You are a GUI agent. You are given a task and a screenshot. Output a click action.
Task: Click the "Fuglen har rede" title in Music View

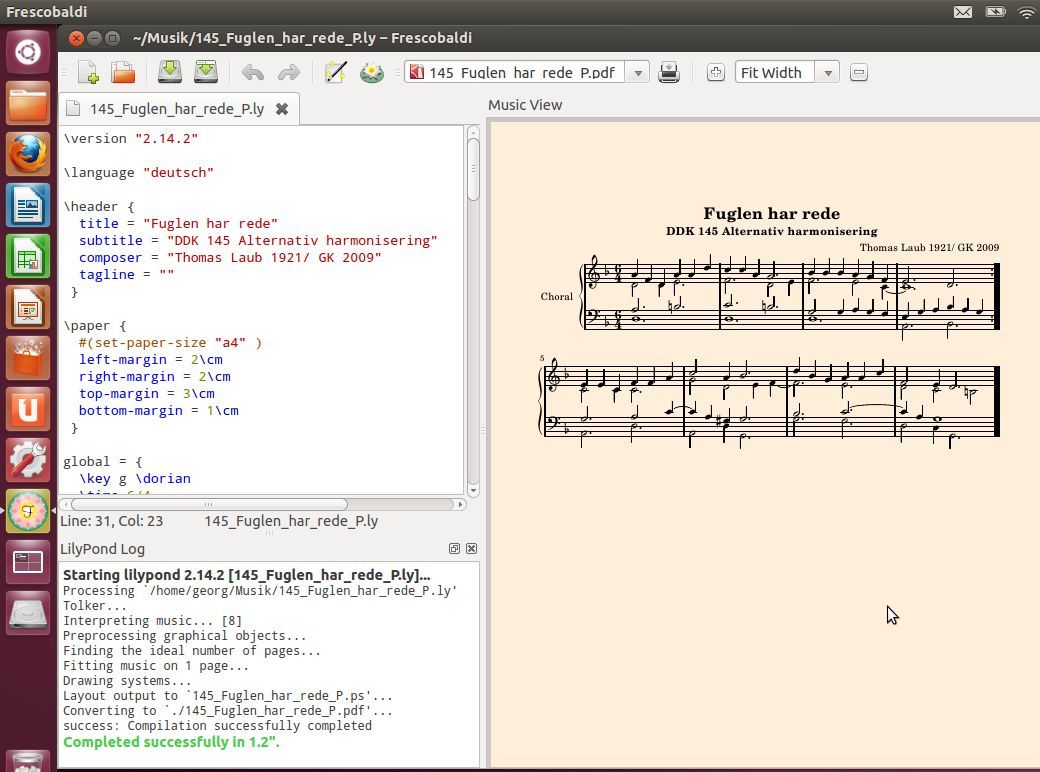coord(771,214)
